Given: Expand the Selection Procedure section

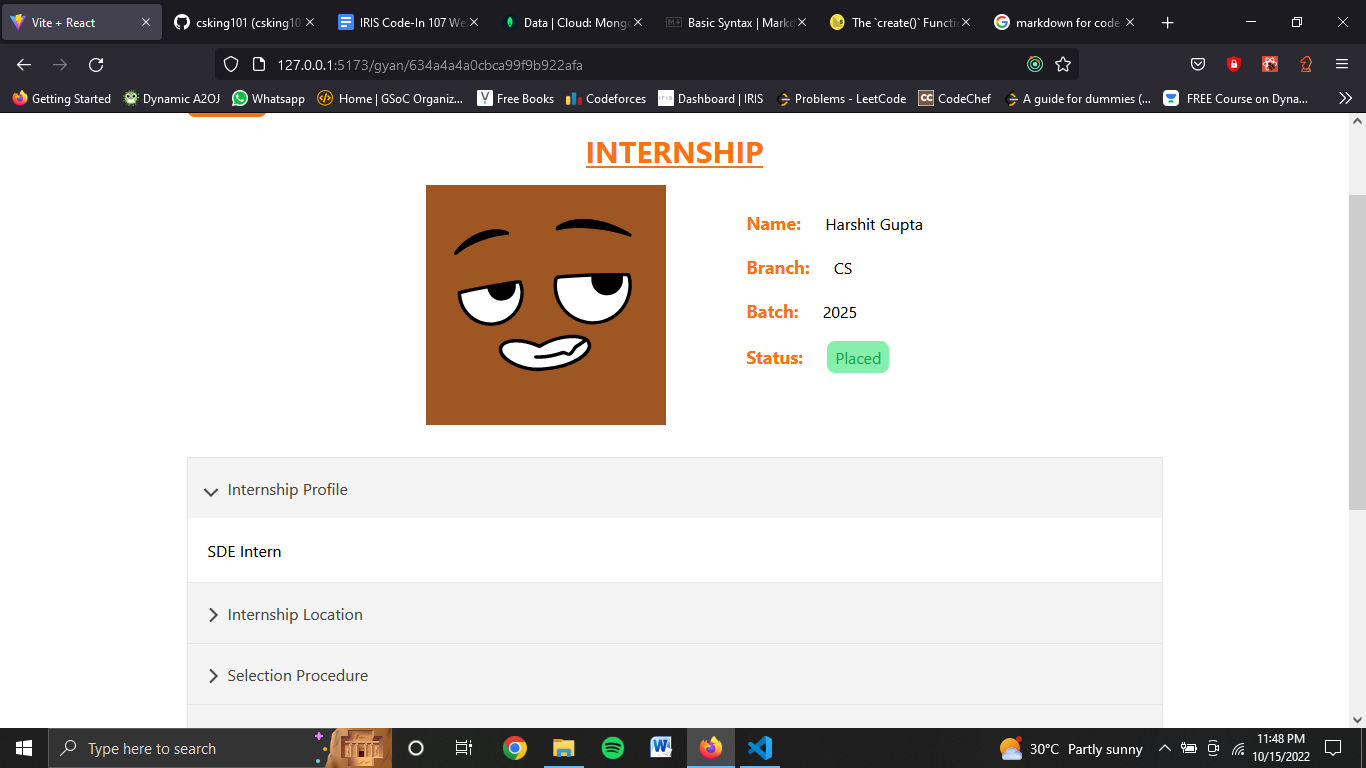Looking at the screenshot, I should click(675, 676).
